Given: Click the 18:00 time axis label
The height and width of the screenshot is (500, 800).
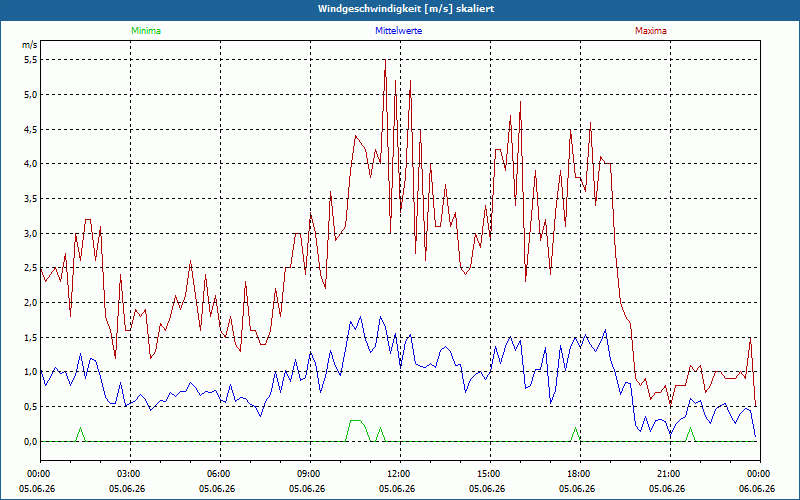Looking at the screenshot, I should pyautogui.click(x=580, y=474).
